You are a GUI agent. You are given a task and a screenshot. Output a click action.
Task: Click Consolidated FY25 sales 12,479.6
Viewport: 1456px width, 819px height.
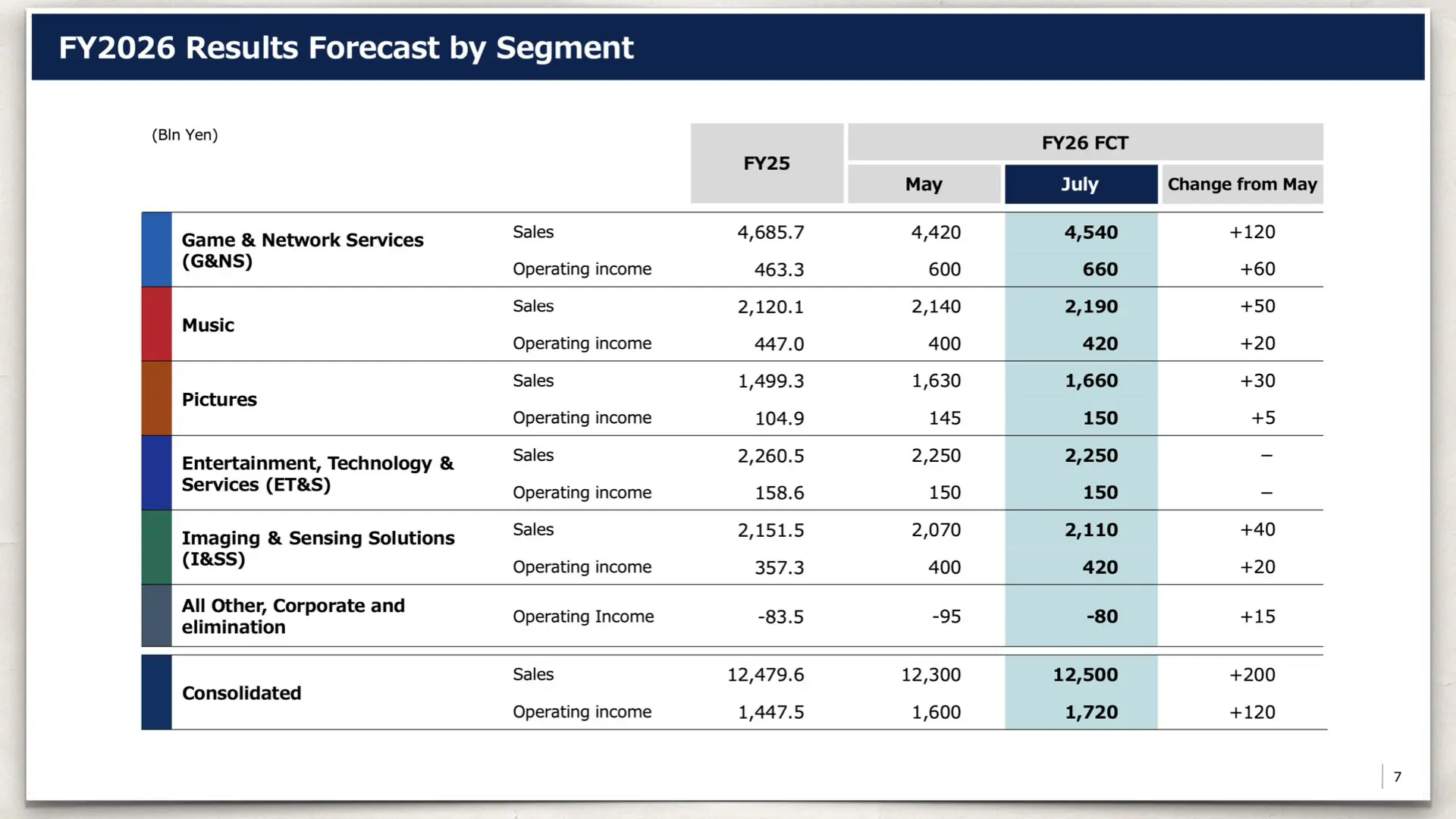765,675
